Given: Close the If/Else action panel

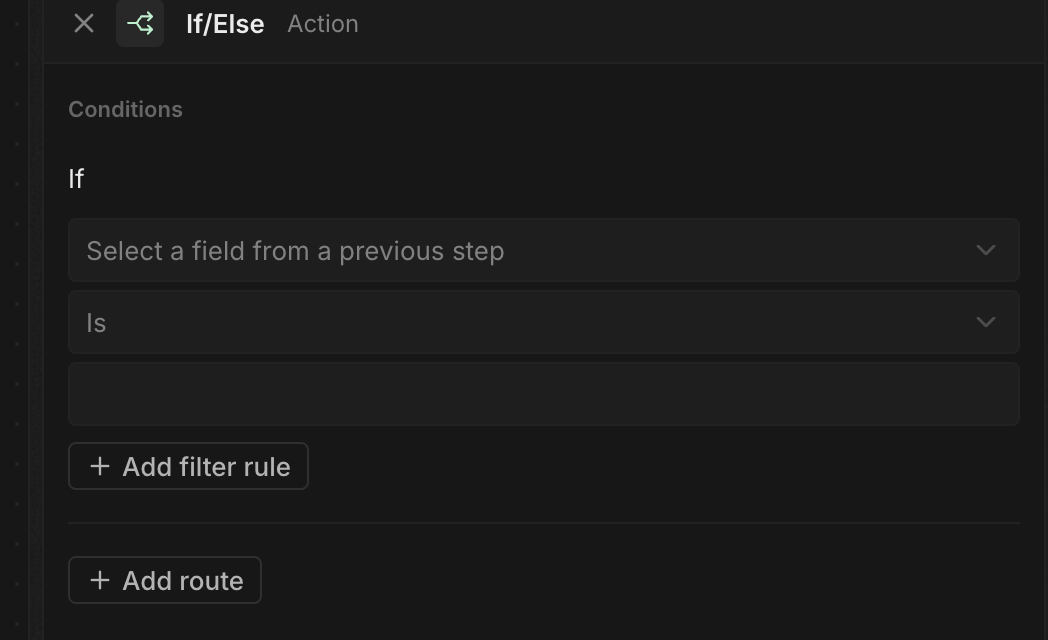Looking at the screenshot, I should (84, 24).
